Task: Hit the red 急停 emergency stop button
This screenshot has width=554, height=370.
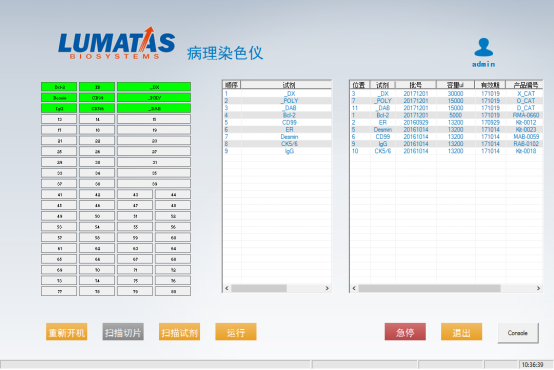Action: click(405, 332)
